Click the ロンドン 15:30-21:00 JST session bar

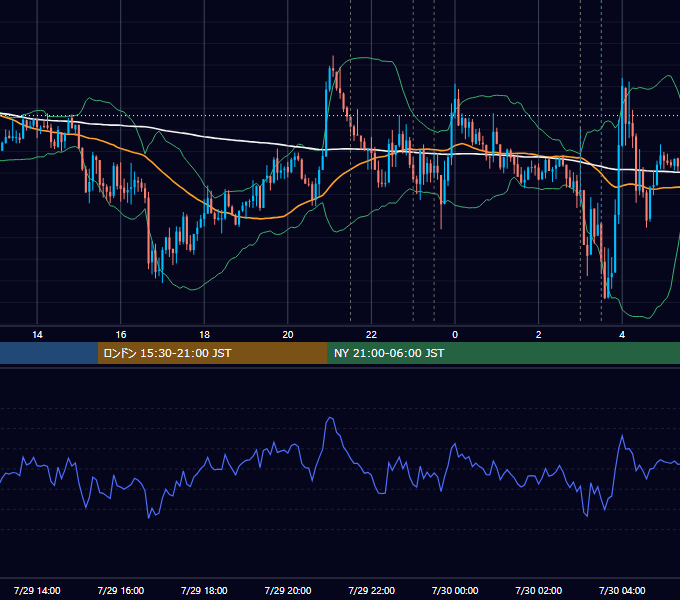pyautogui.click(x=212, y=353)
